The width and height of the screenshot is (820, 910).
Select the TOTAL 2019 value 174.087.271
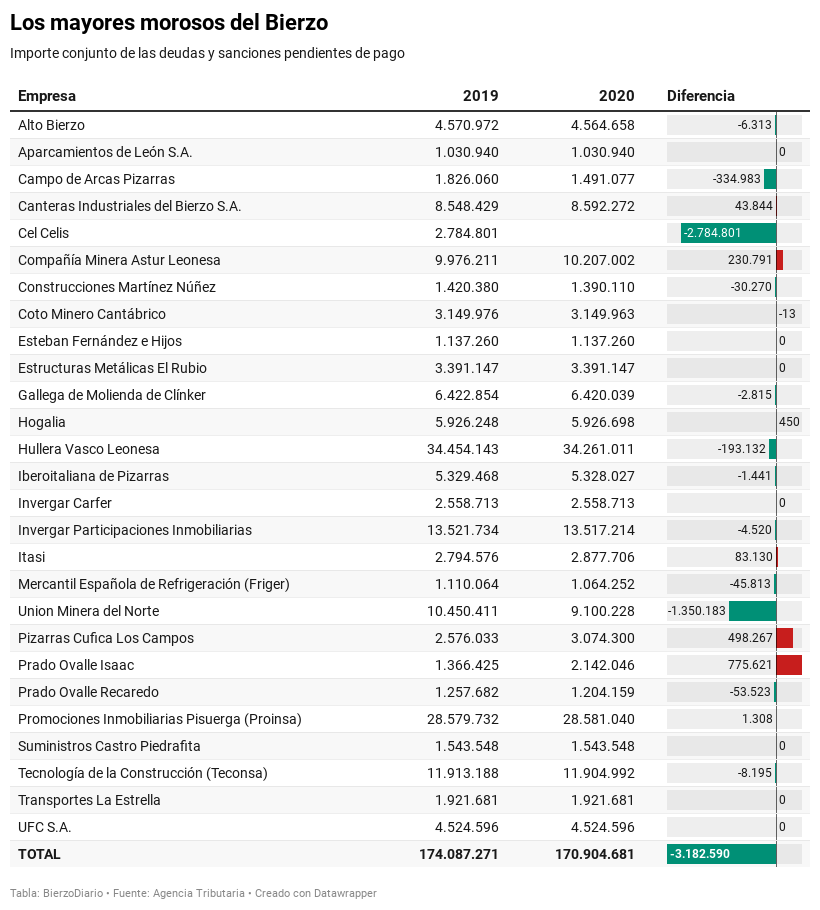click(458, 854)
